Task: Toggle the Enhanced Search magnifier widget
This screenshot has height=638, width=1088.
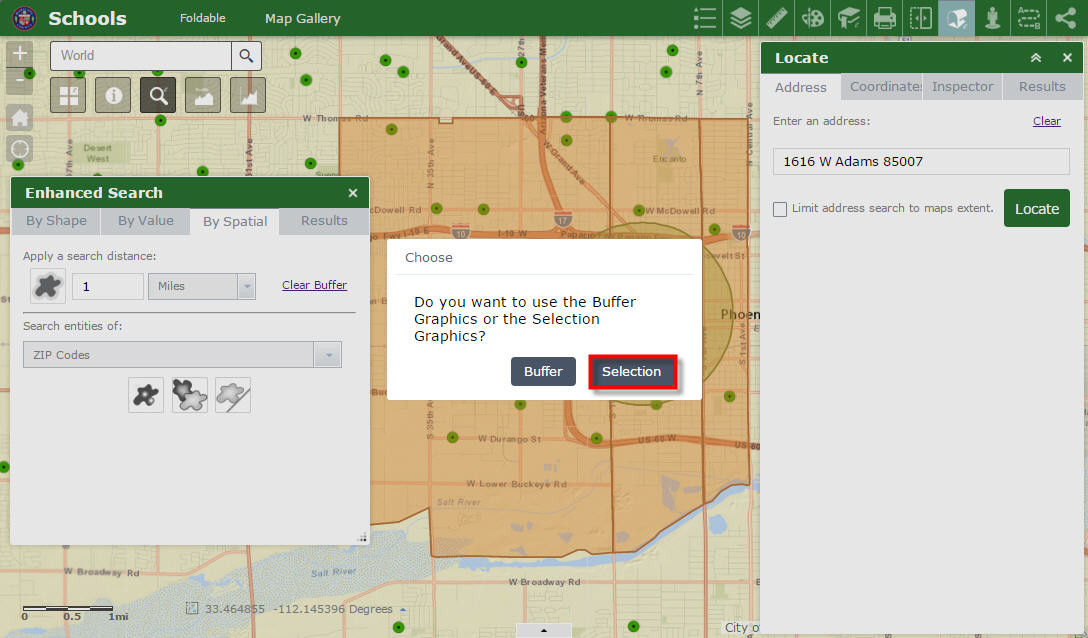Action: (158, 95)
